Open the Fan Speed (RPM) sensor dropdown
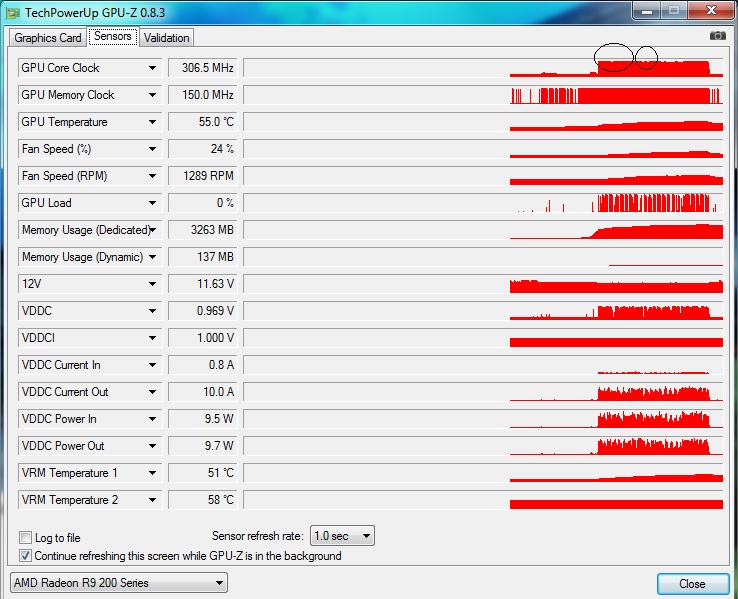 [152, 176]
